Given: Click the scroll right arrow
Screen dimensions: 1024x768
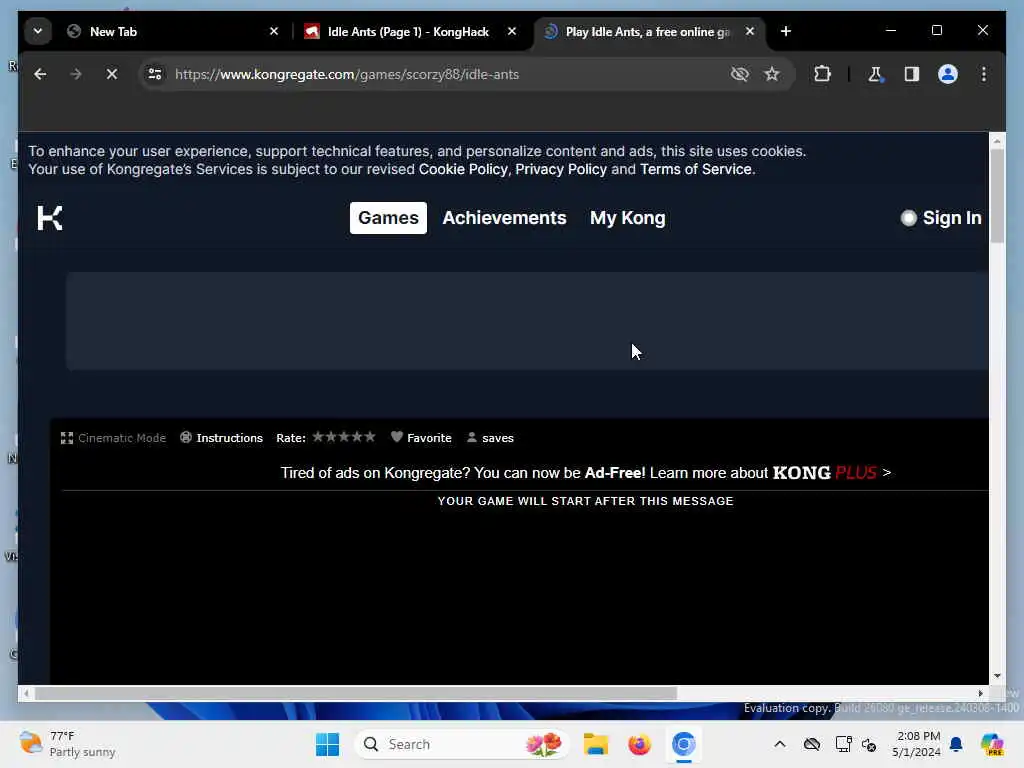Looking at the screenshot, I should [x=980, y=694].
